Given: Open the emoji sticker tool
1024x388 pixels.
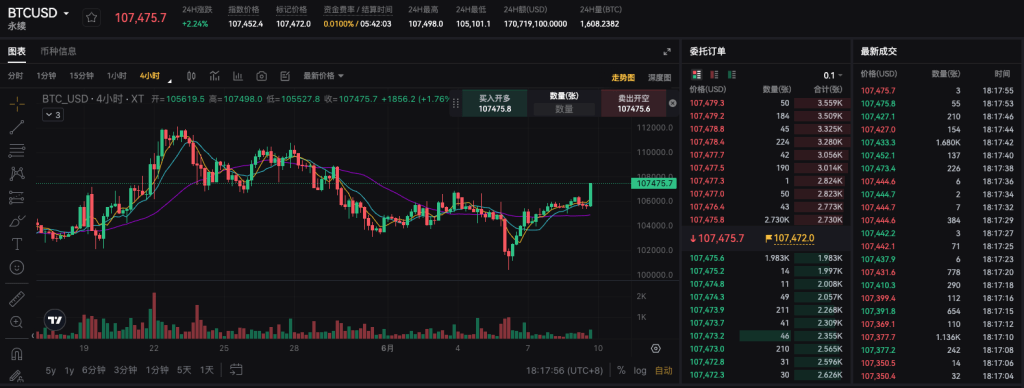Looking at the screenshot, I should point(17,267).
